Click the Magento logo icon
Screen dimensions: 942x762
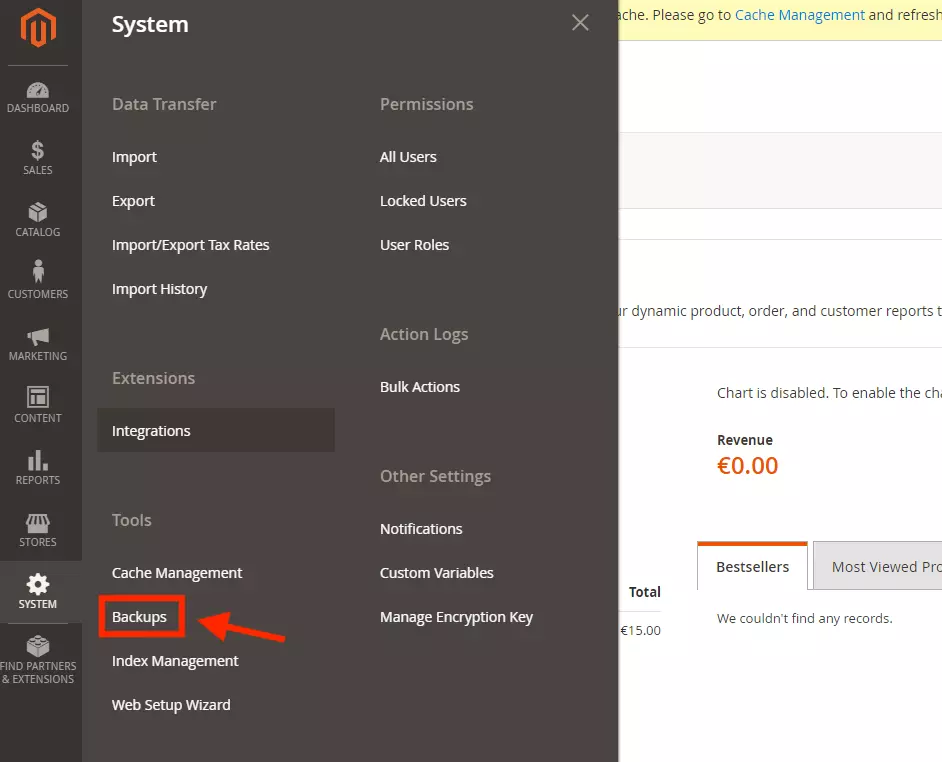pos(38,29)
